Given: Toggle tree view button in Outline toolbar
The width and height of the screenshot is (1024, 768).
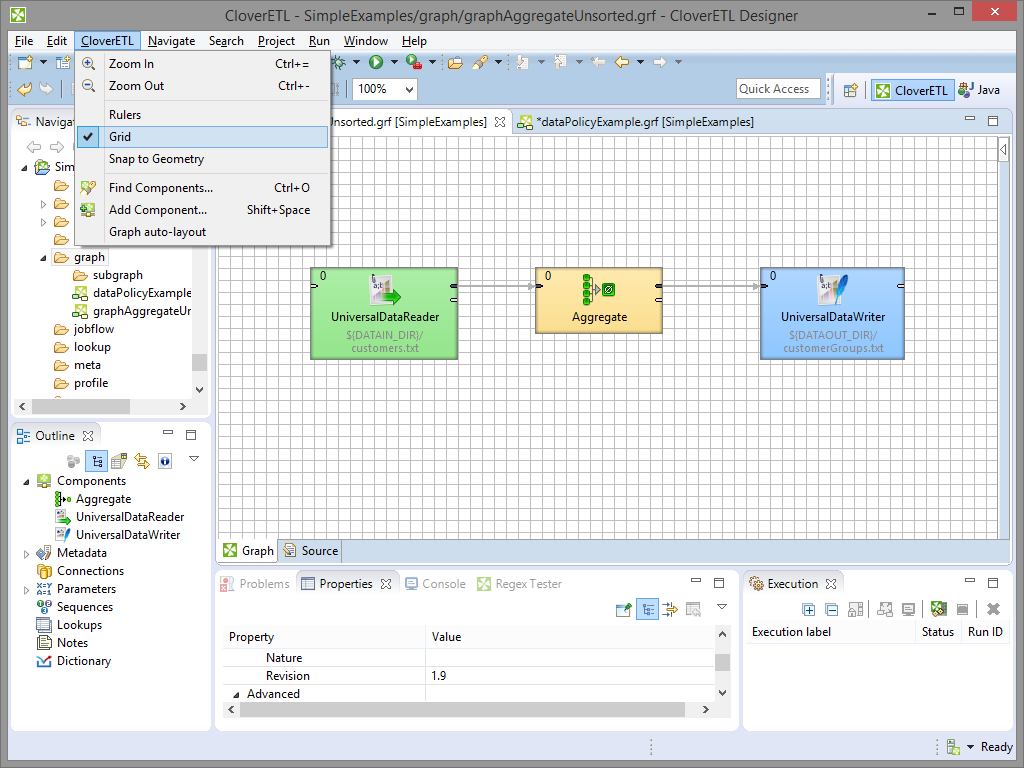Looking at the screenshot, I should [97, 461].
